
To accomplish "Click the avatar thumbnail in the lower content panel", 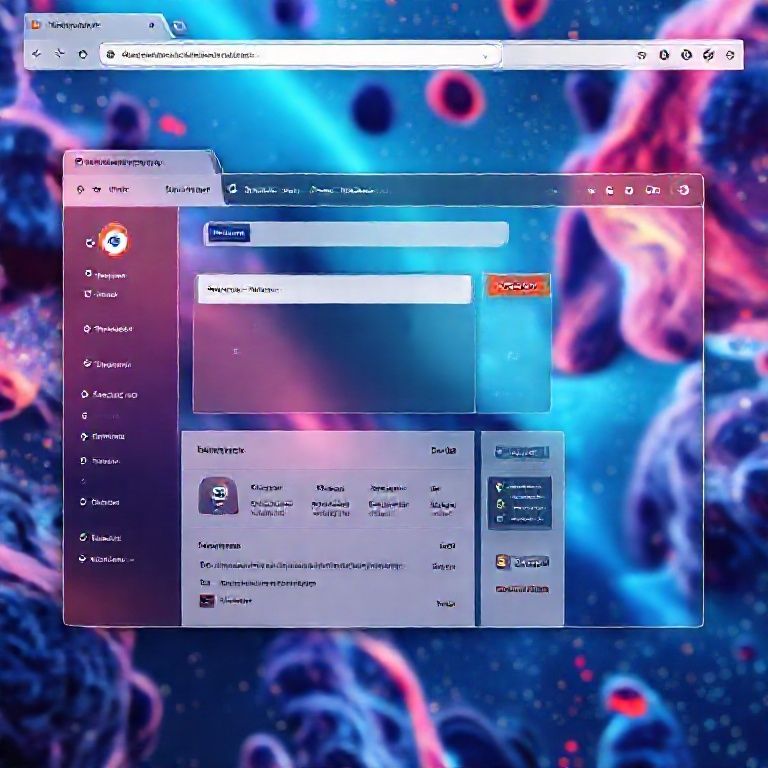I will pyautogui.click(x=217, y=493).
